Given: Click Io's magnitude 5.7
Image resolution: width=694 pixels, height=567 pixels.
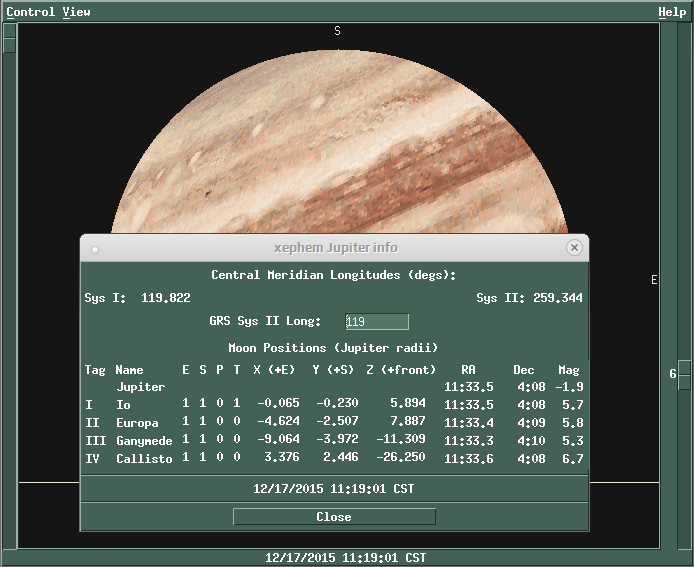Looking at the screenshot, I should [573, 405].
